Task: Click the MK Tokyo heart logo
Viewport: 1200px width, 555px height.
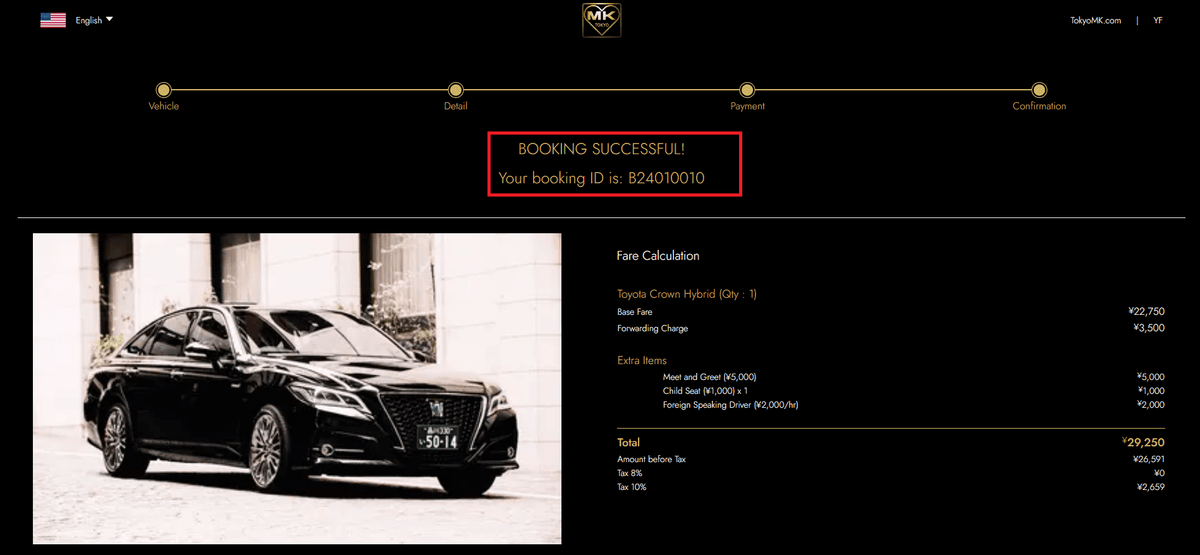Action: click(602, 20)
